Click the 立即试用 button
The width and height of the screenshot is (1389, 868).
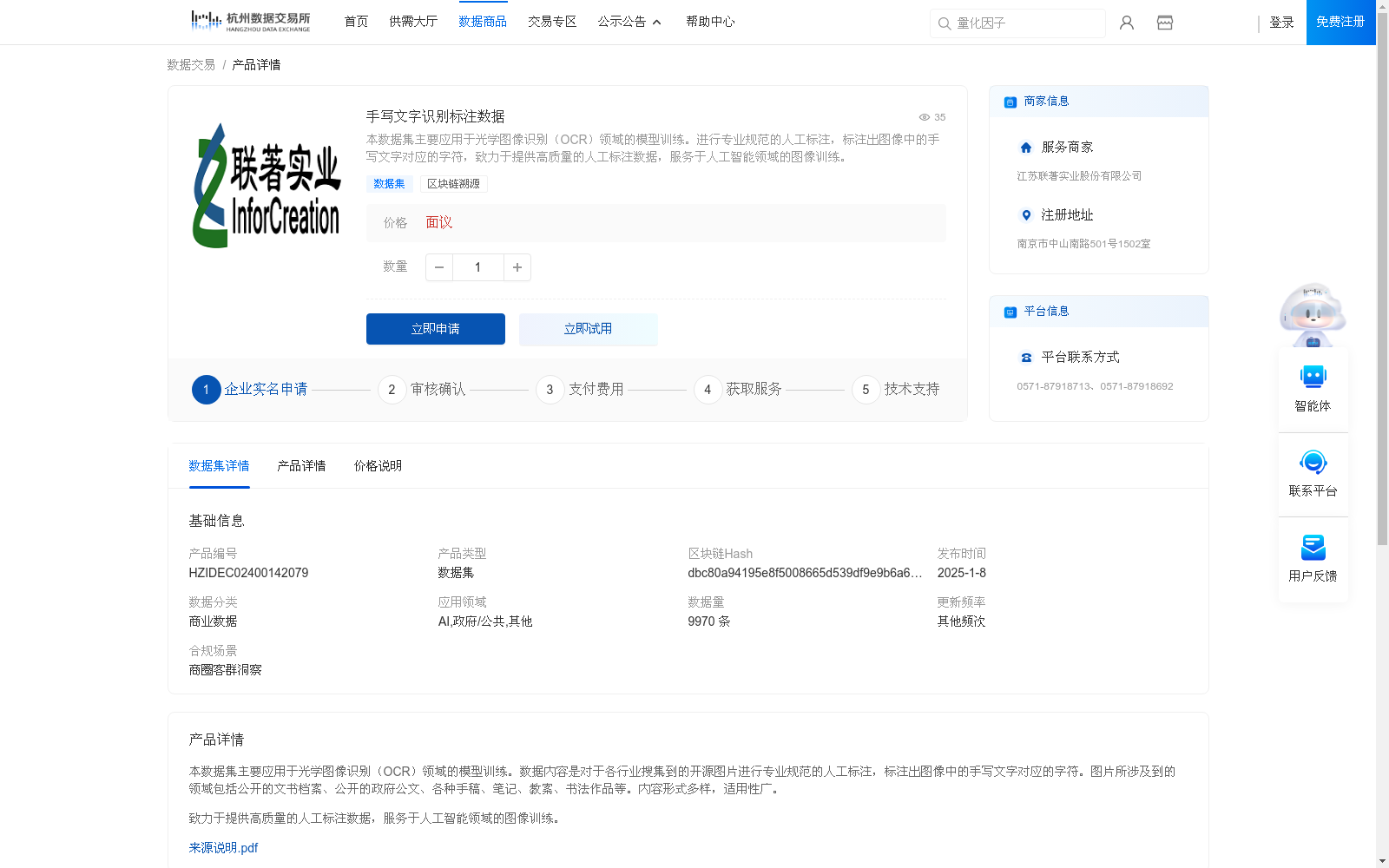tap(589, 329)
